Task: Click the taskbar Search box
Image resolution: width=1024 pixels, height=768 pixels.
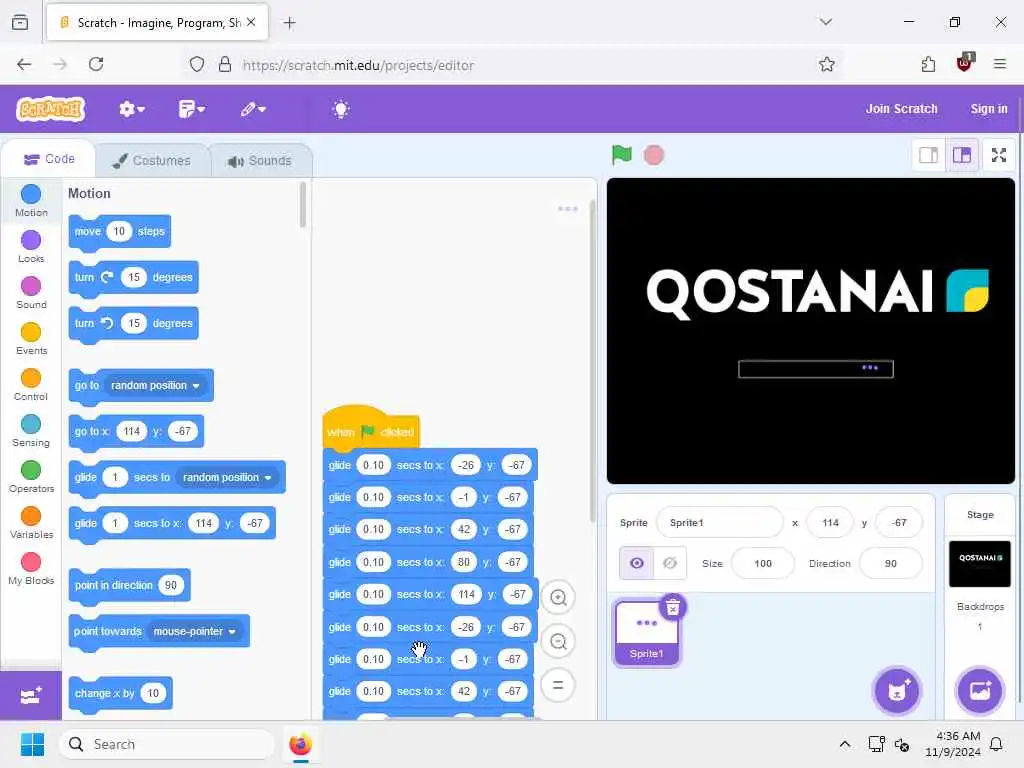Action: point(167,744)
